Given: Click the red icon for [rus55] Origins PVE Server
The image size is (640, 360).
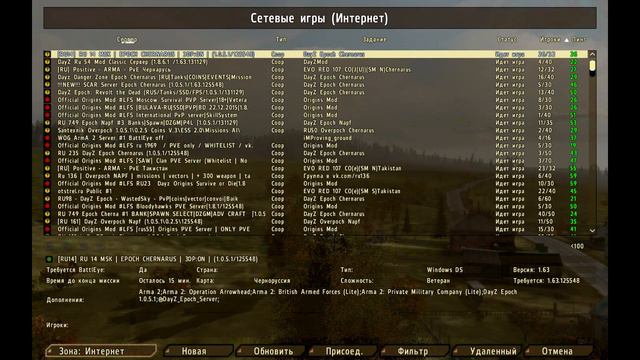Looking at the screenshot, I should [47, 229].
